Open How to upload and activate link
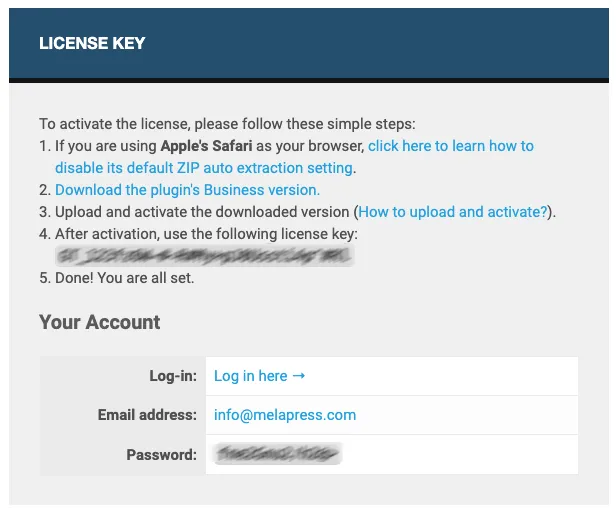This screenshot has height=513, width=616. [453, 212]
